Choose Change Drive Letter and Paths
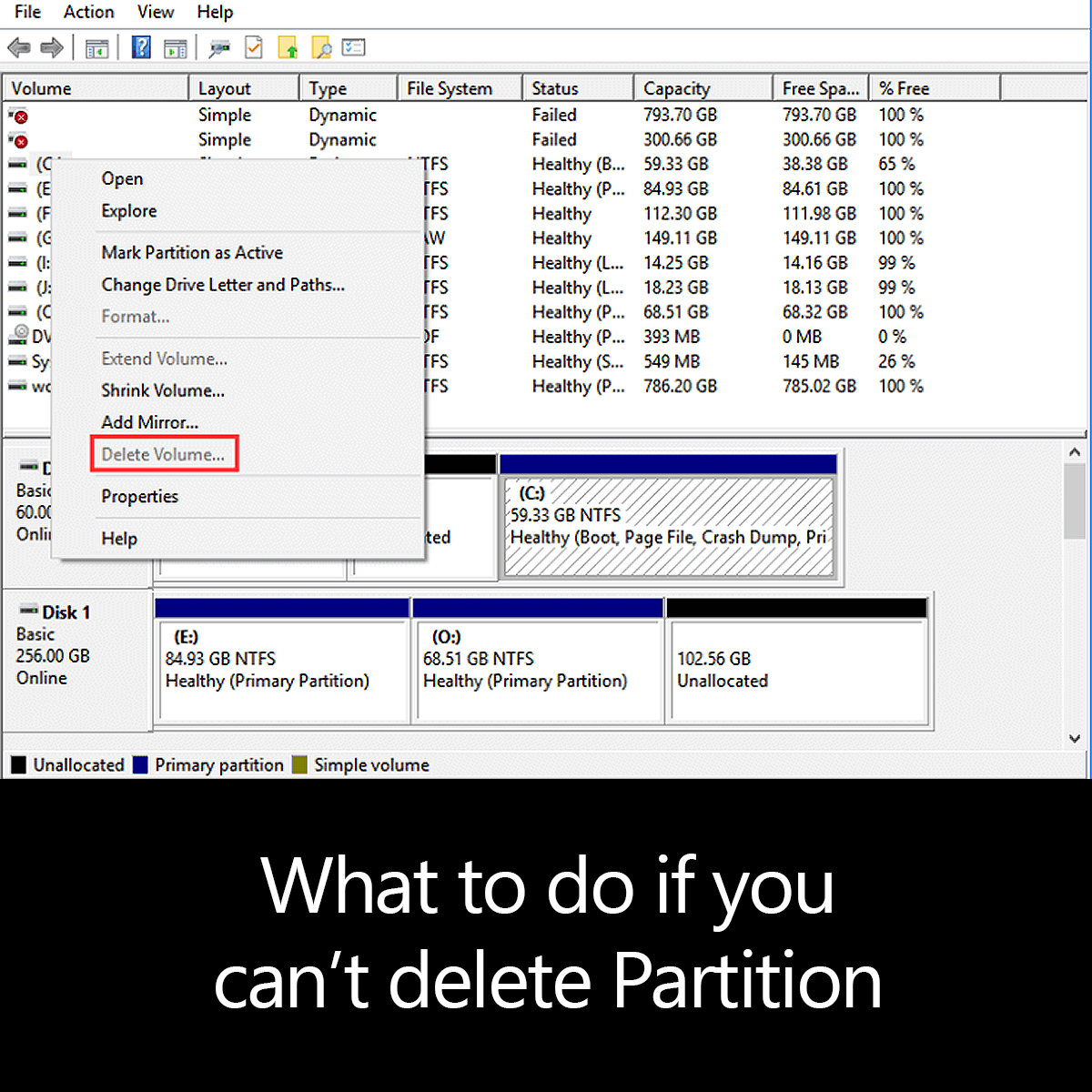 point(223,285)
